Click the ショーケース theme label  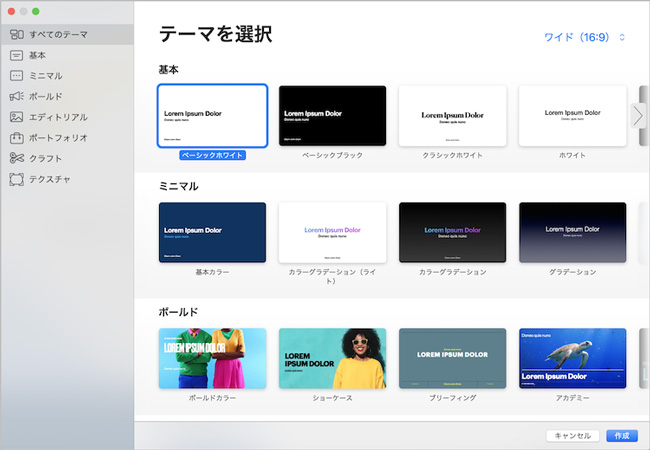[x=332, y=398]
